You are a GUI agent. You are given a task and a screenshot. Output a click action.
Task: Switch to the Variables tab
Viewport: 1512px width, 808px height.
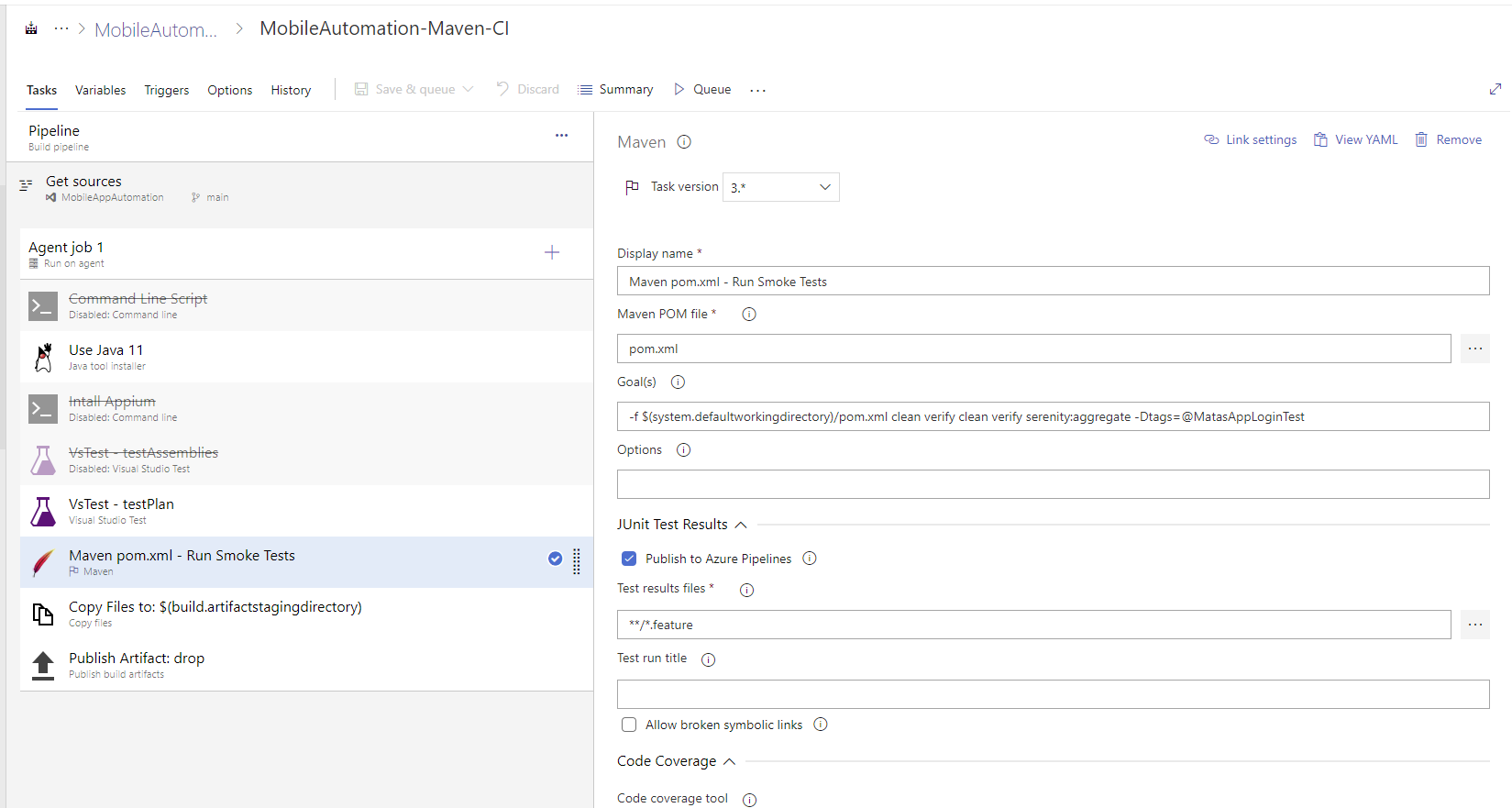point(100,90)
